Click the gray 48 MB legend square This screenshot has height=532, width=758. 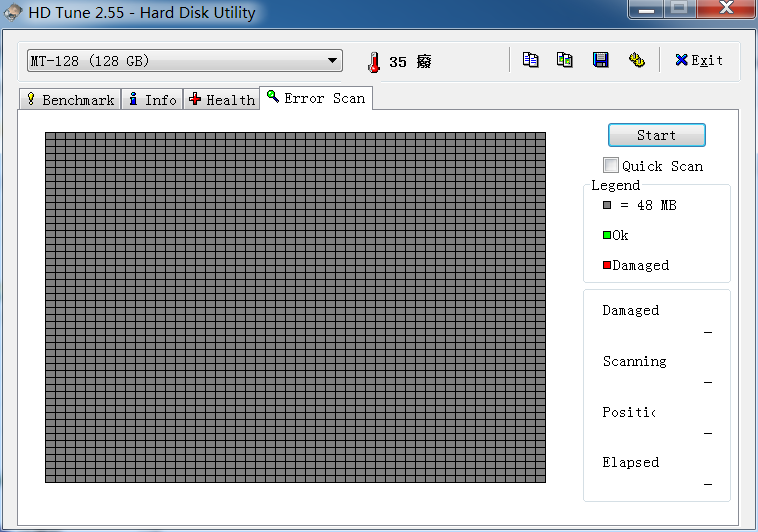click(607, 205)
